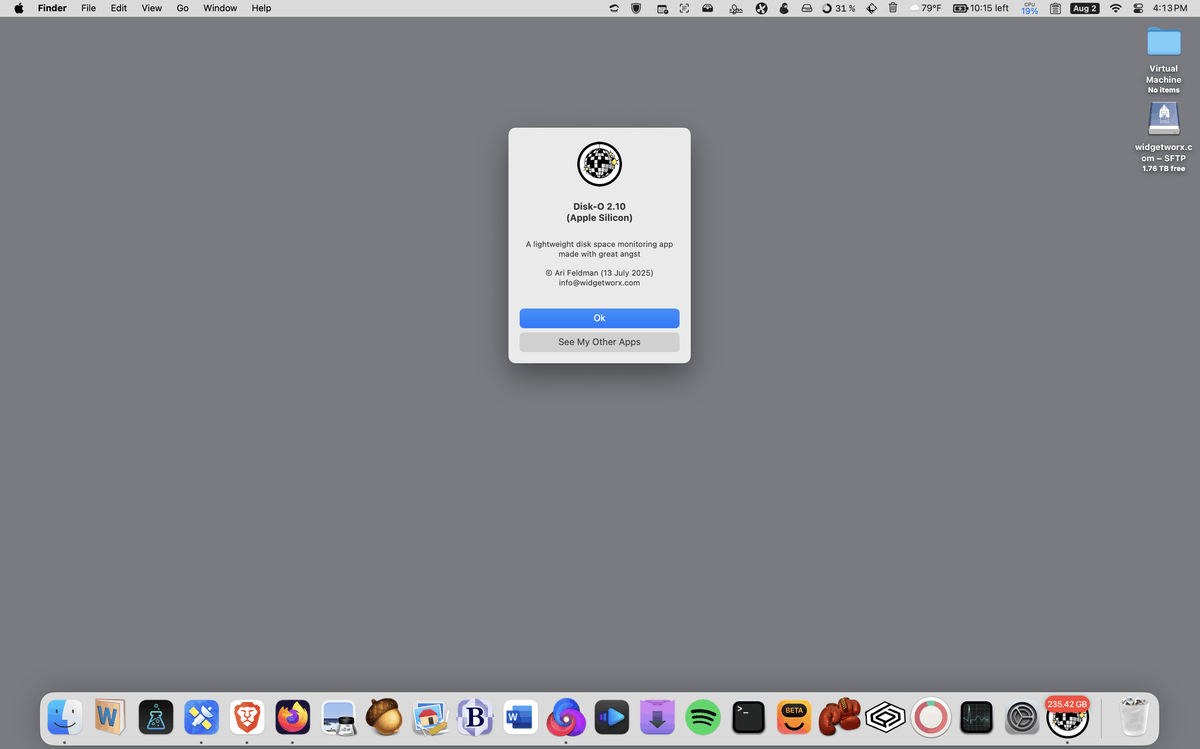Open the blue play-button app in the Dock
The height and width of the screenshot is (749, 1200).
pos(612,717)
